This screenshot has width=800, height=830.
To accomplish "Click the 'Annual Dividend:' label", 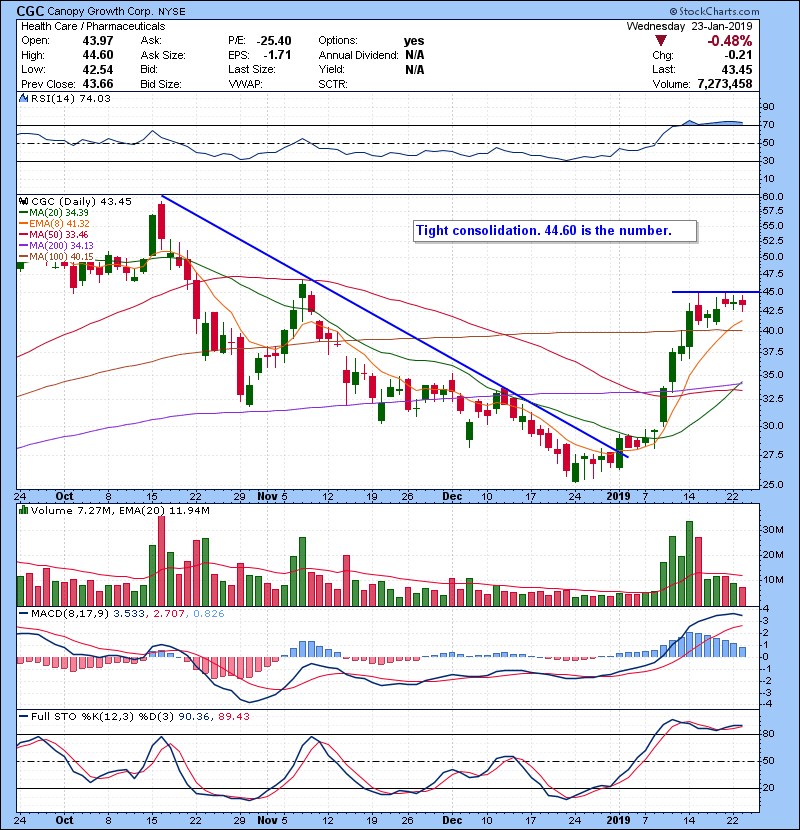I will click(x=358, y=55).
